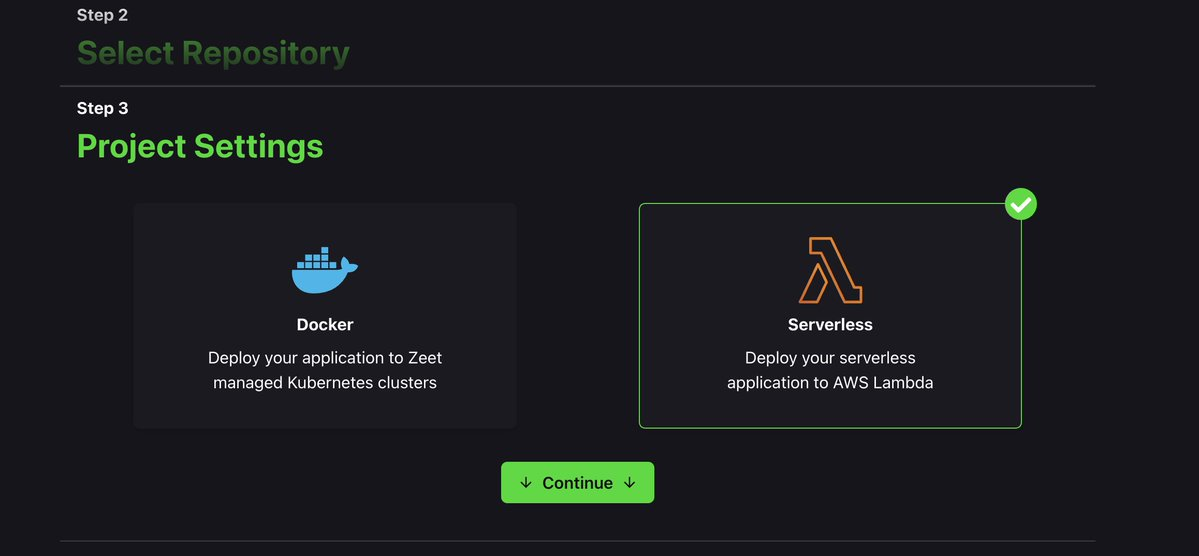Select the Docker deployment card

click(x=324, y=316)
